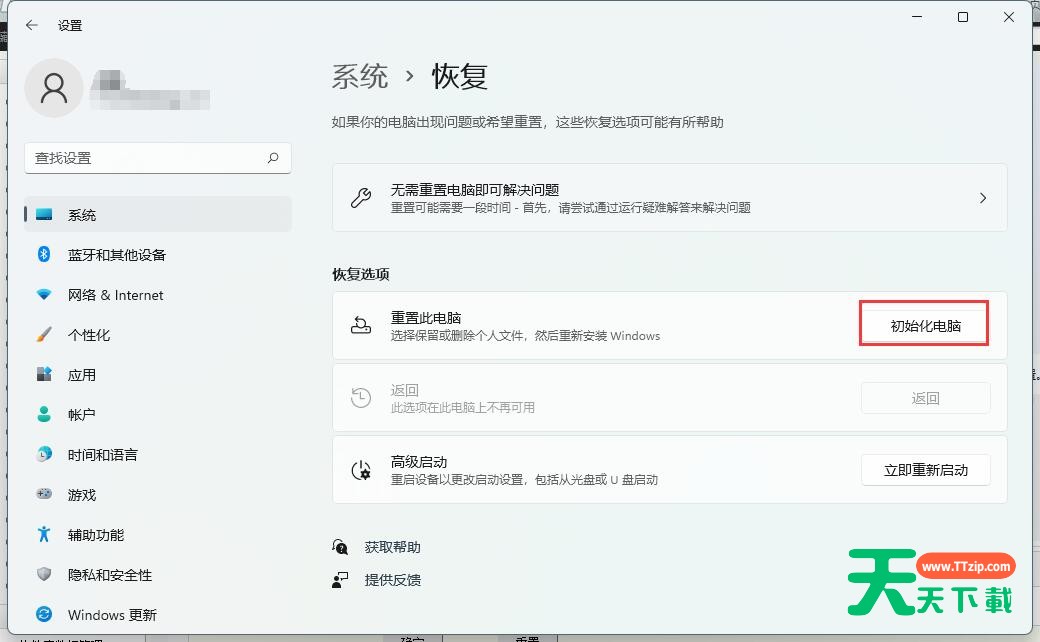Open 网络 & Internet via Wi-Fi icon
Viewport: 1040px width, 642px height.
[44, 295]
